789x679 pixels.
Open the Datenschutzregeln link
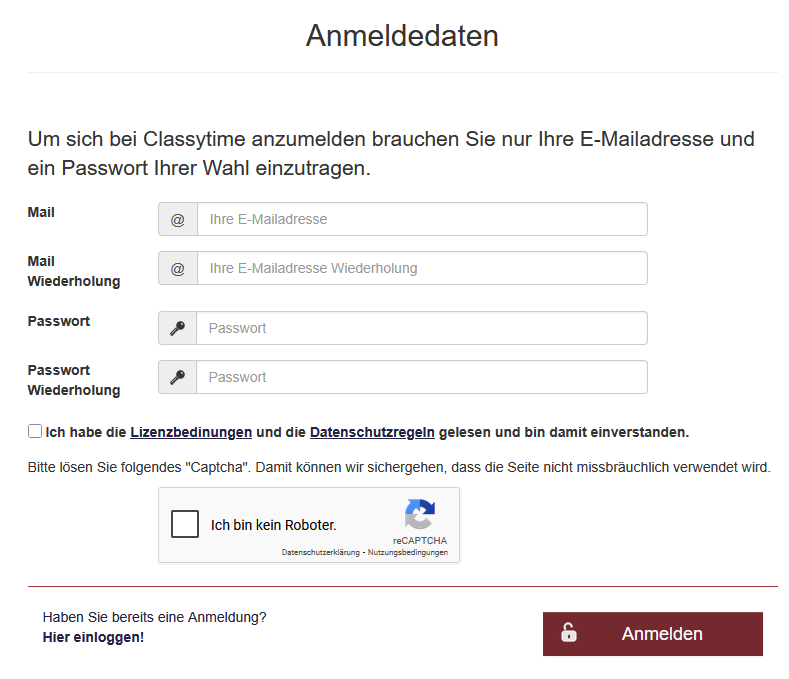tap(372, 433)
